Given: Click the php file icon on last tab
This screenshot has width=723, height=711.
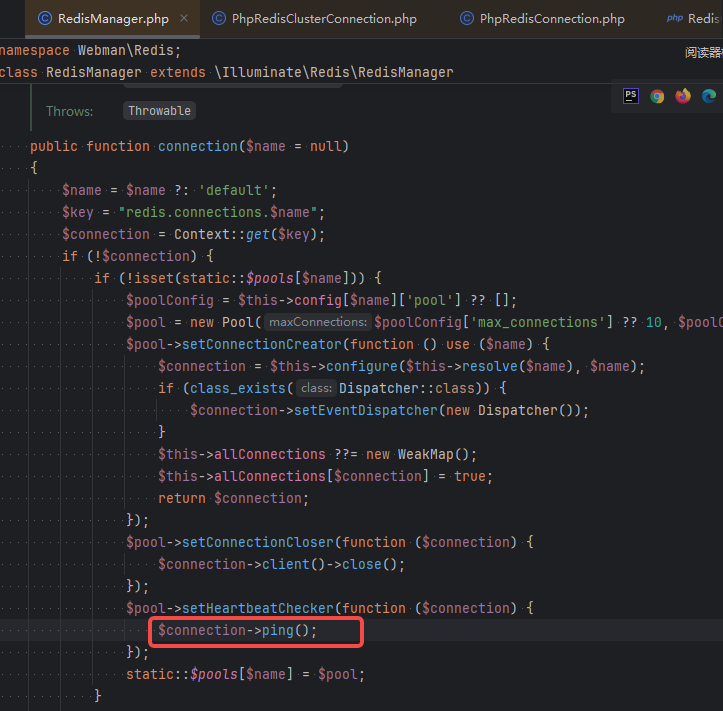Looking at the screenshot, I should (x=675, y=18).
